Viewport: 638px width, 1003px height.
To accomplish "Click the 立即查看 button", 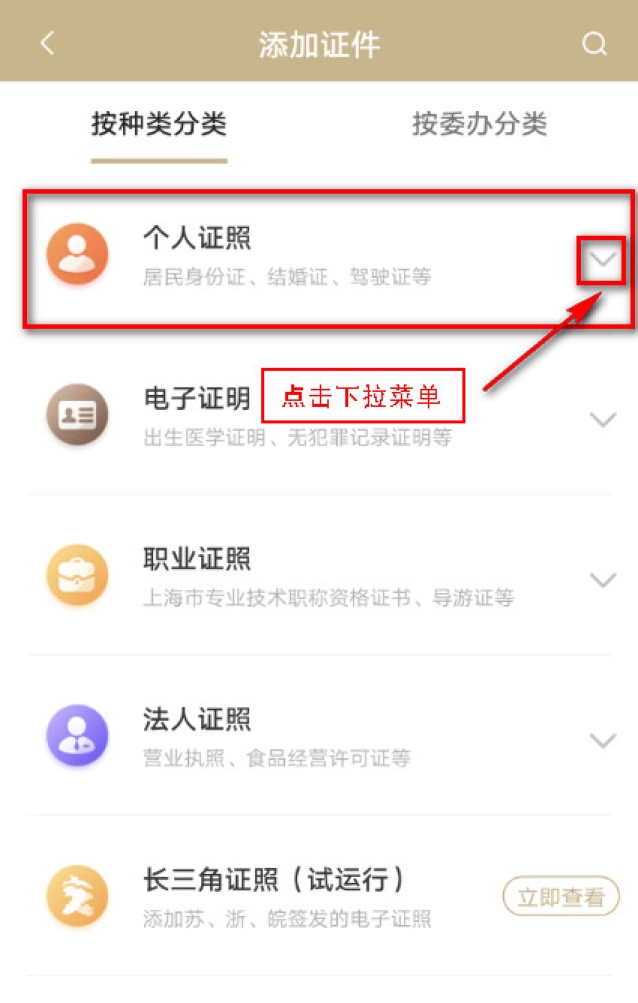I will tap(561, 897).
